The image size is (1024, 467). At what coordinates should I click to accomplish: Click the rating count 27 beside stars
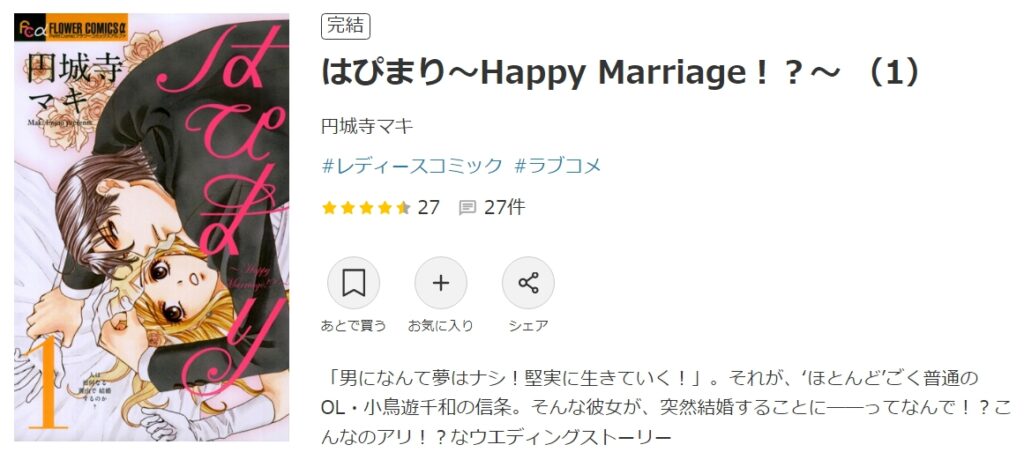tap(428, 208)
